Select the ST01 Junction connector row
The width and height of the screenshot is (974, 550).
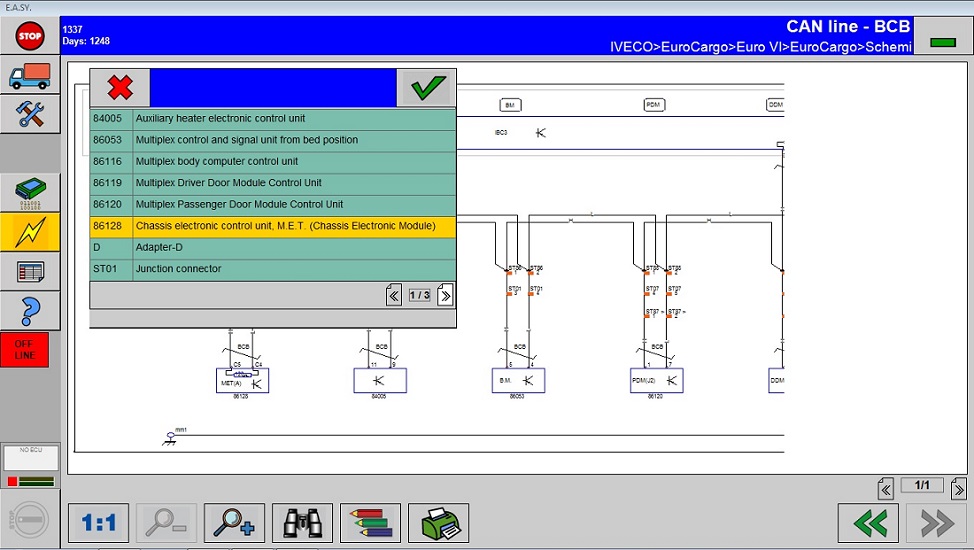pyautogui.click(x=273, y=268)
